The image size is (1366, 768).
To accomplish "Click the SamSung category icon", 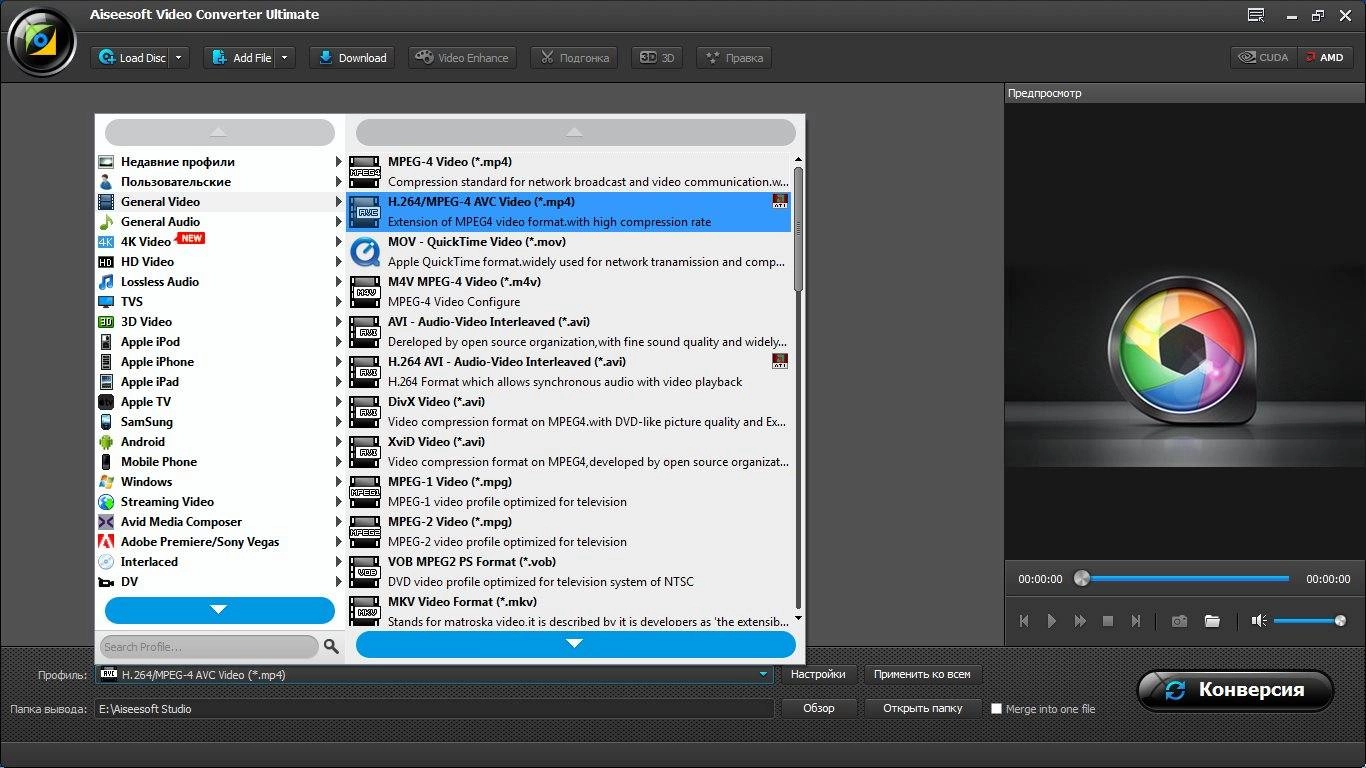I will click(106, 422).
